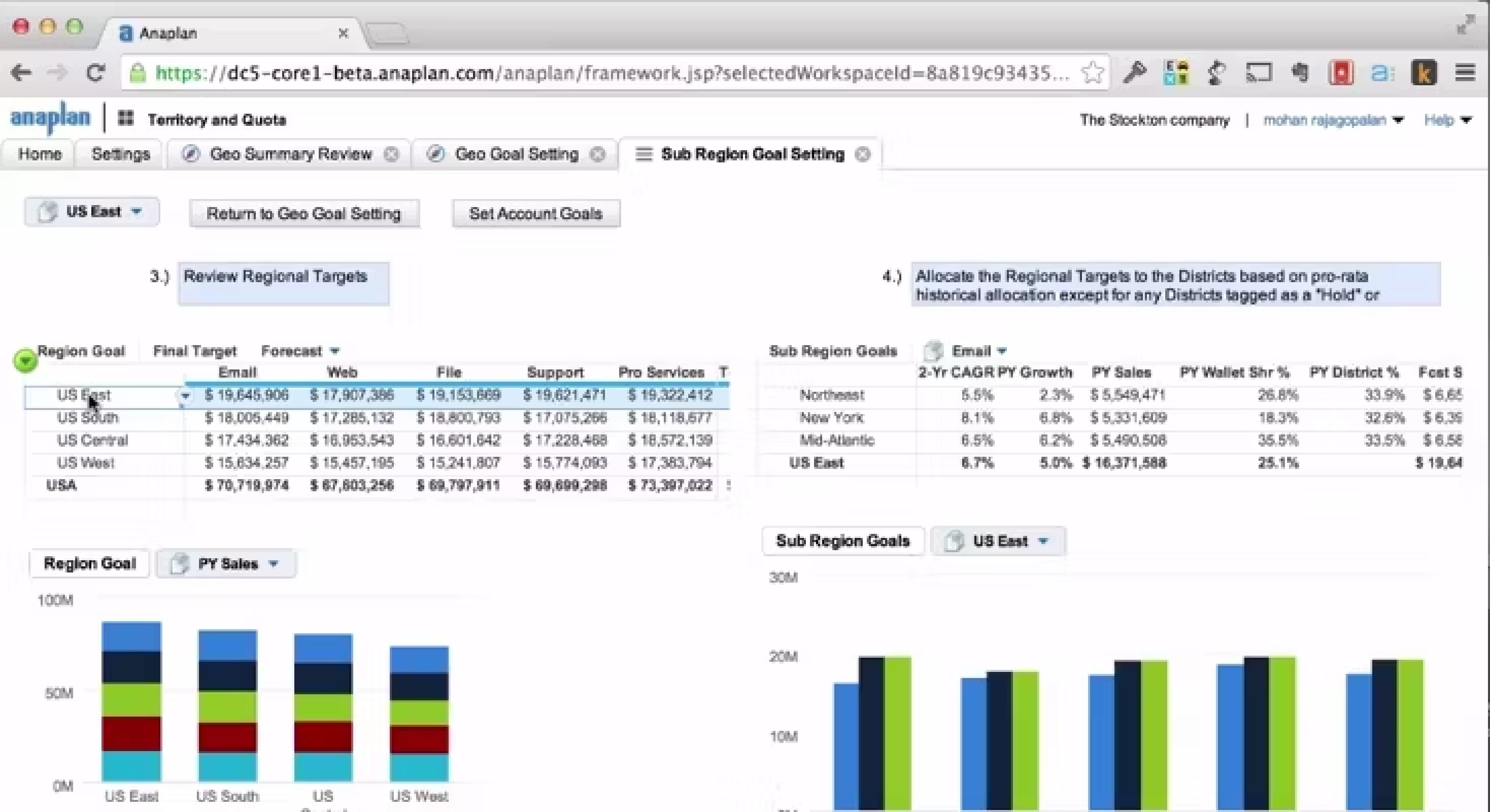The height and width of the screenshot is (812, 1490).
Task: Bookmark page with star icon
Action: [x=1093, y=73]
